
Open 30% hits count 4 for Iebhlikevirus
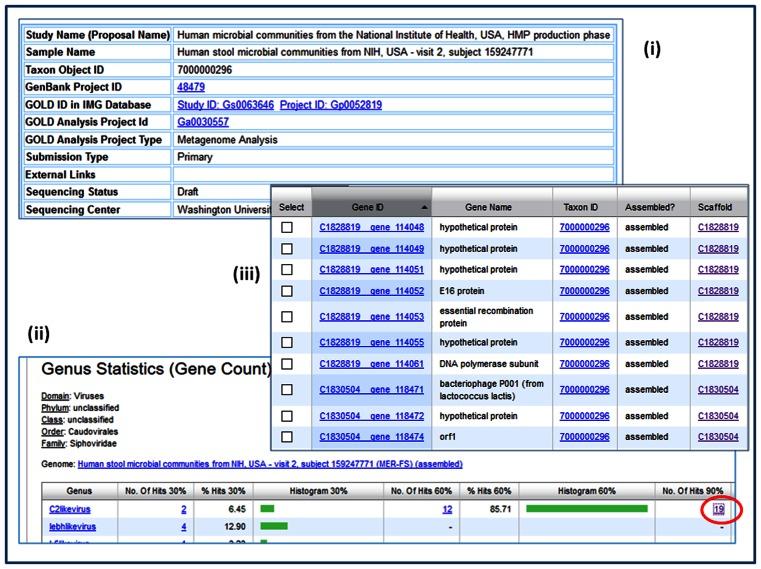click(183, 527)
